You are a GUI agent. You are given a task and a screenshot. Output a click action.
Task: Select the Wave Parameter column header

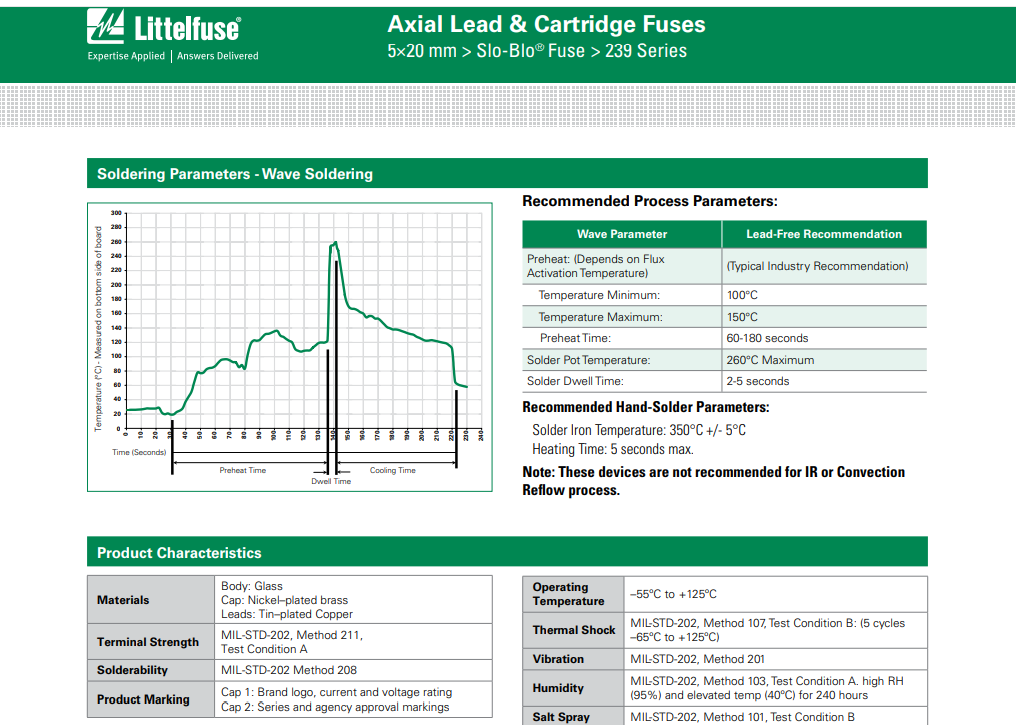[622, 234]
